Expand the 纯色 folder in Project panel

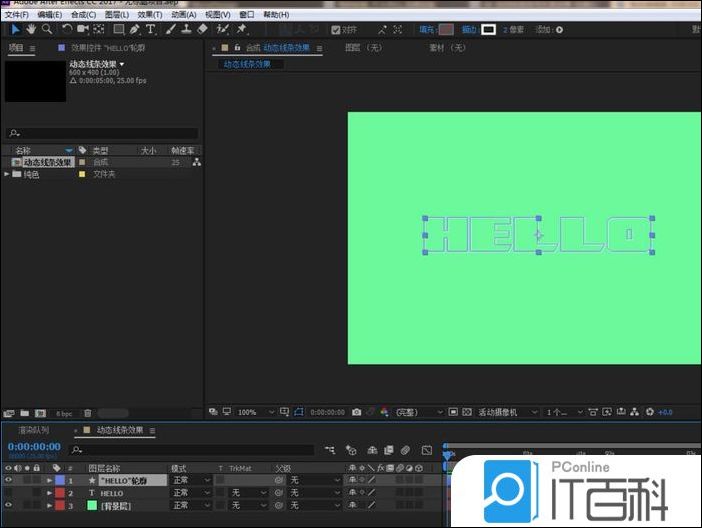pos(8,174)
